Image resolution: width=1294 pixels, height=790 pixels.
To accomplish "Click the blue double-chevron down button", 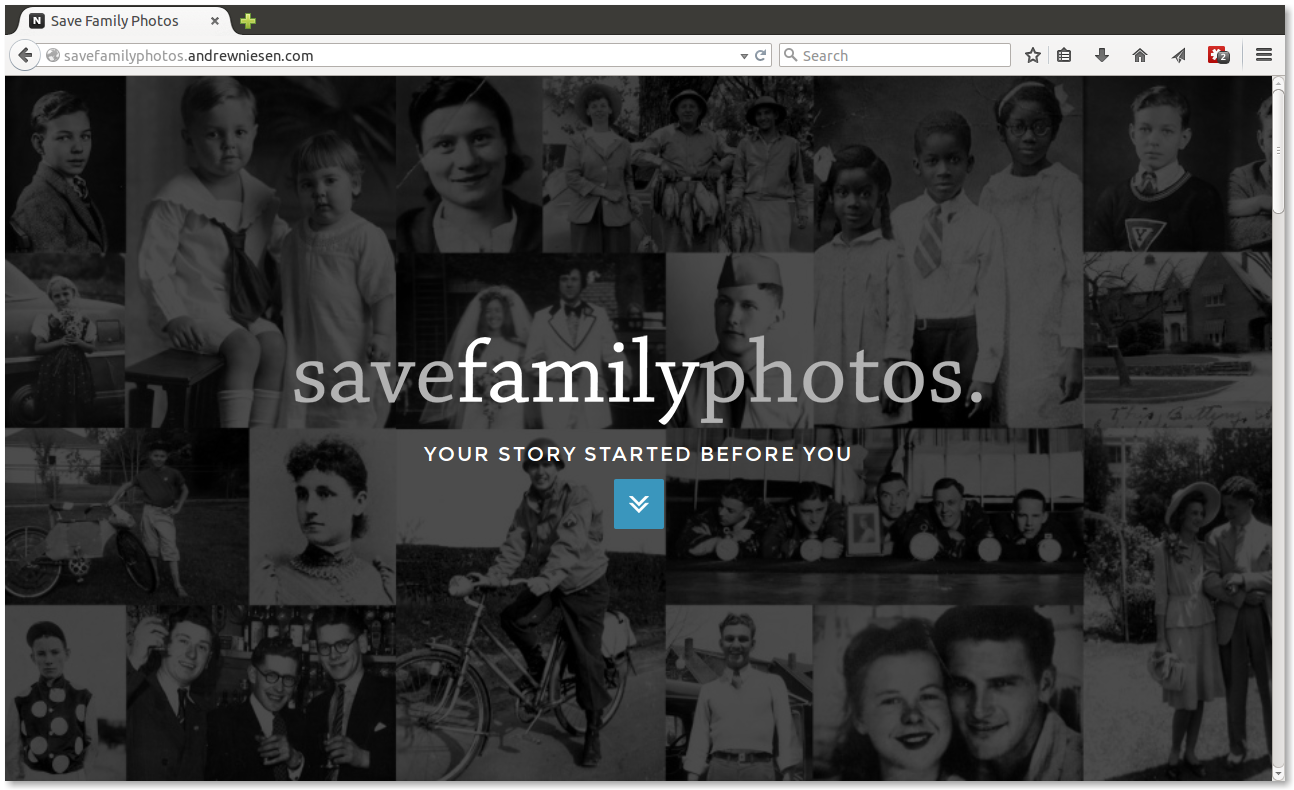I will coord(639,504).
